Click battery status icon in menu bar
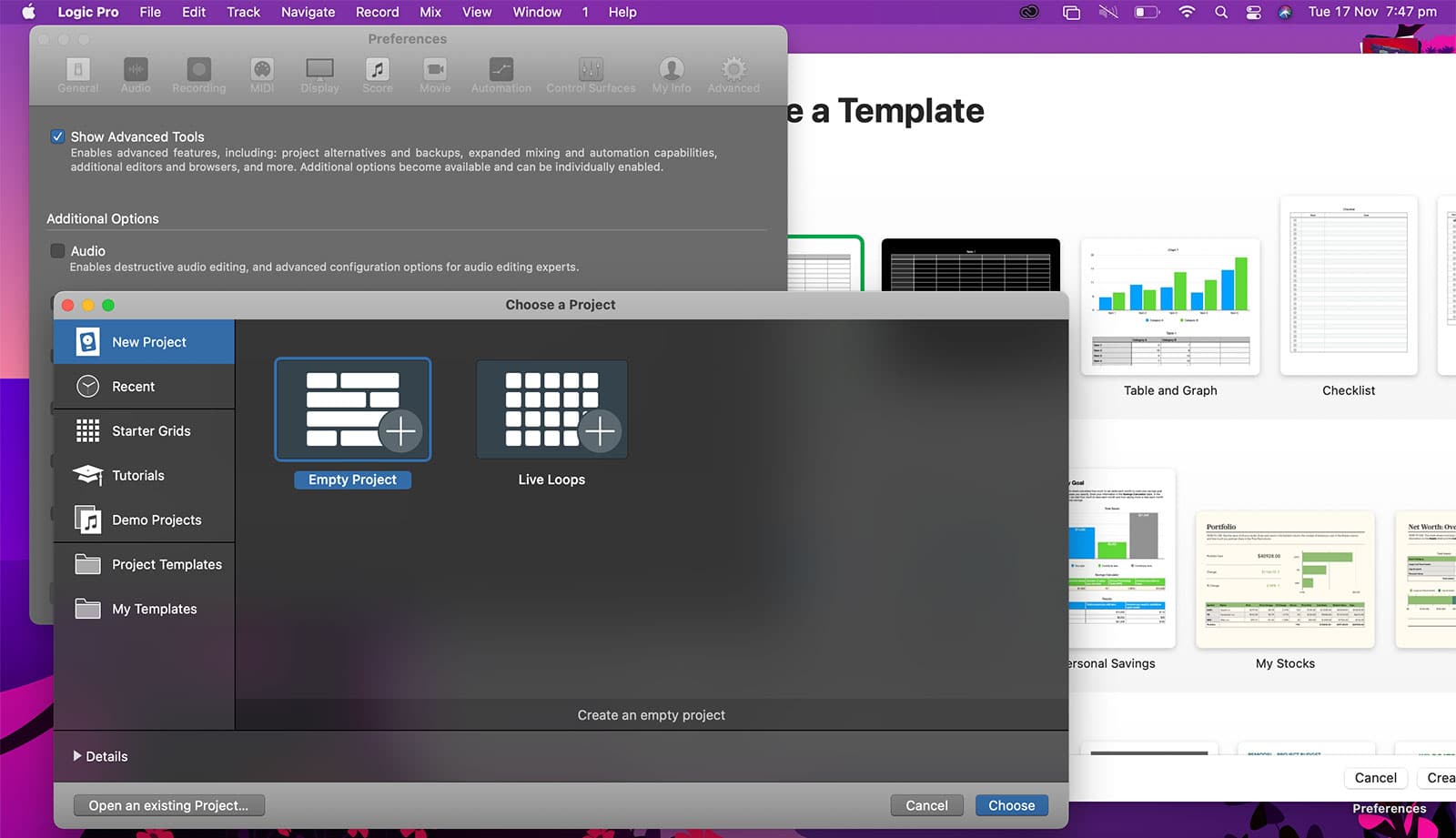This screenshot has height=838, width=1456. [1147, 12]
